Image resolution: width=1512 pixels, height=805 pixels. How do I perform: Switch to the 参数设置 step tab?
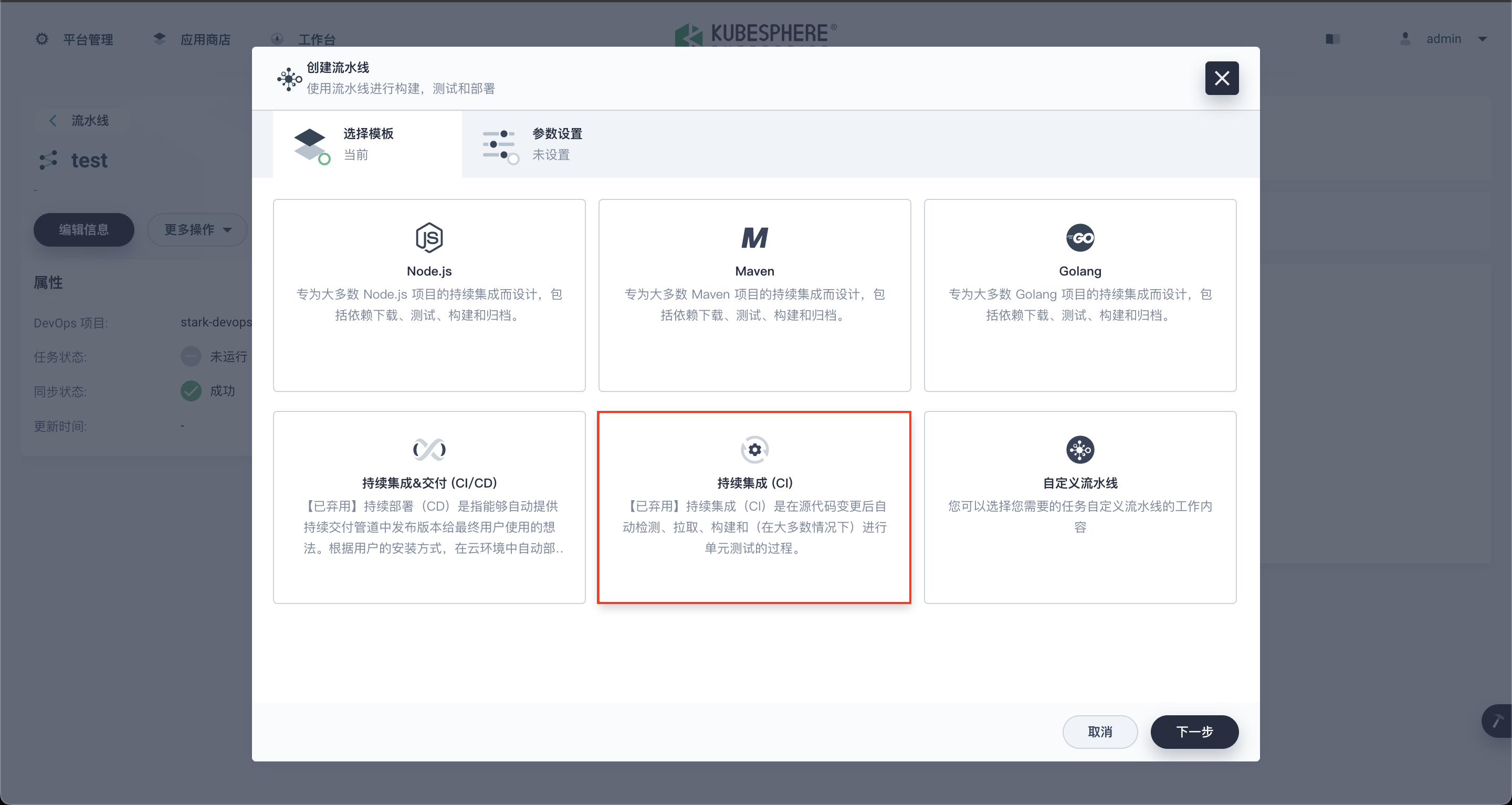click(556, 144)
